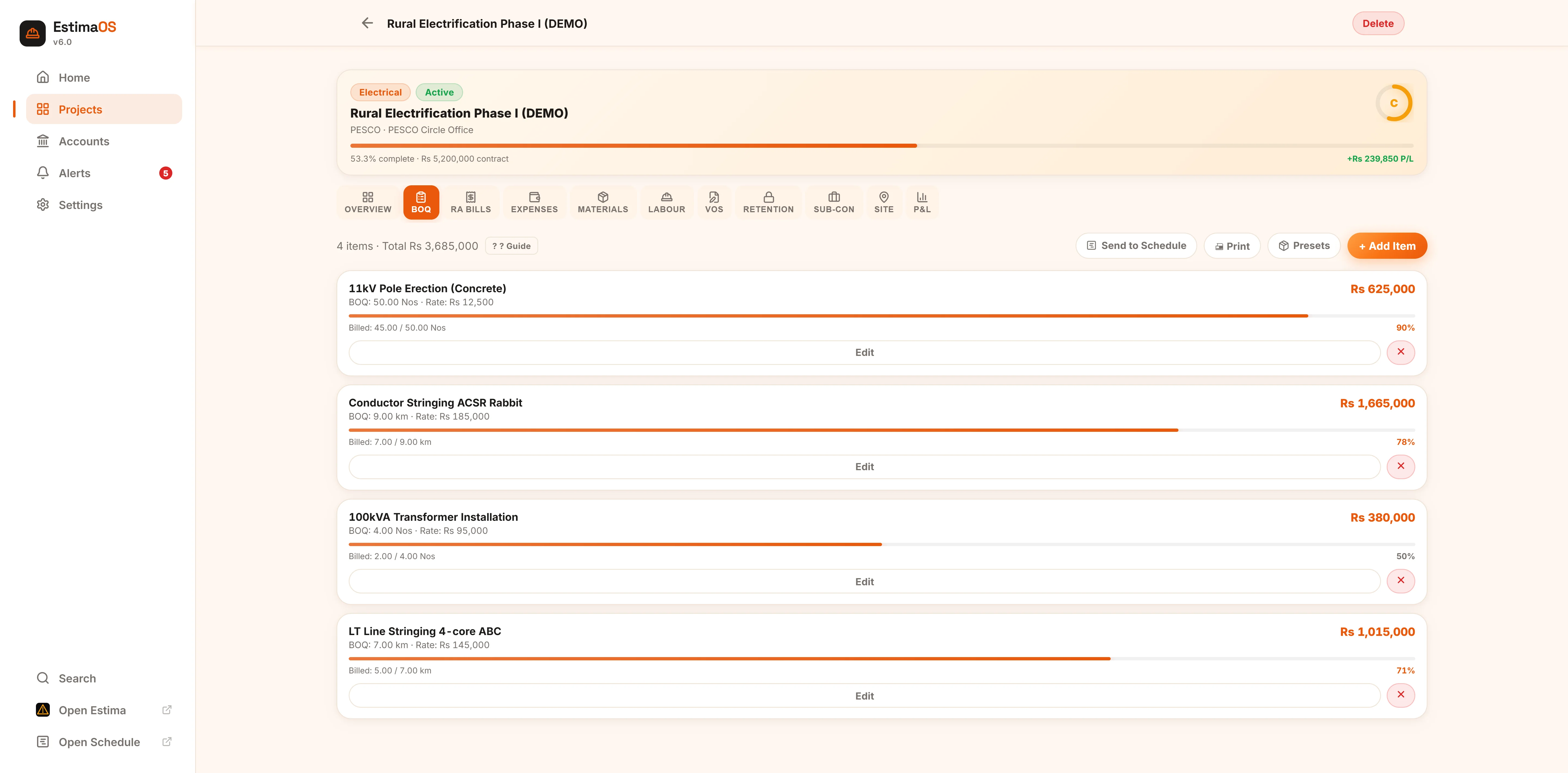Viewport: 1568px width, 773px height.
Task: Select the BOQ tab
Action: coord(421,202)
